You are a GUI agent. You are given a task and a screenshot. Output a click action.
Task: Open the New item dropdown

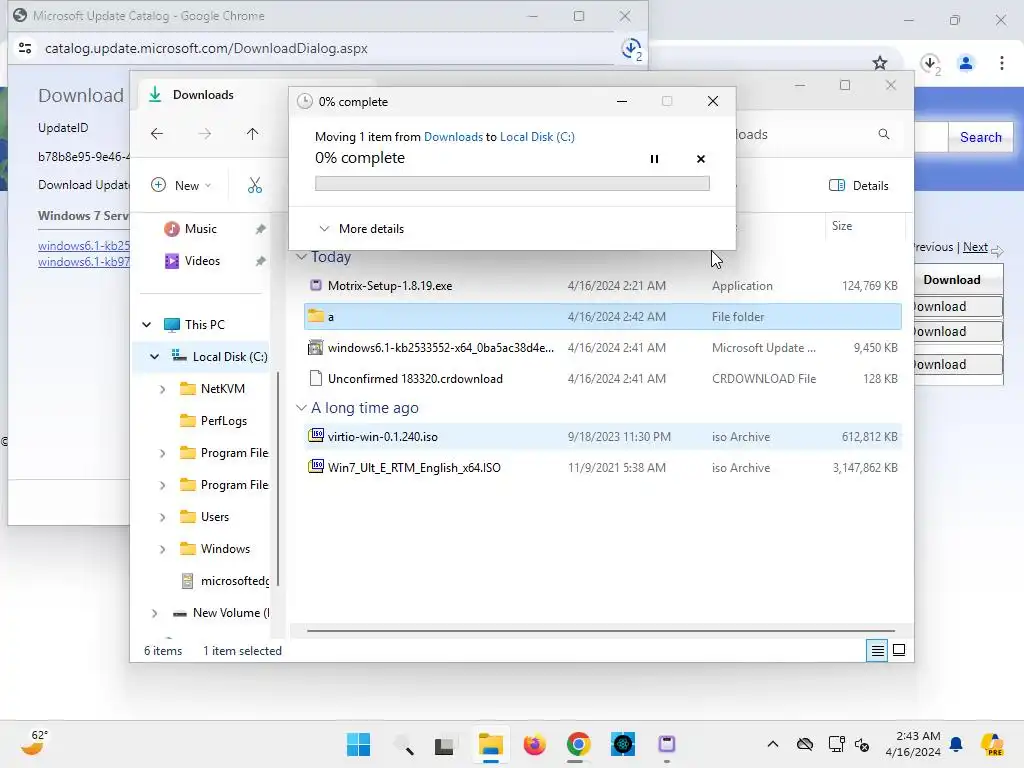(x=182, y=185)
